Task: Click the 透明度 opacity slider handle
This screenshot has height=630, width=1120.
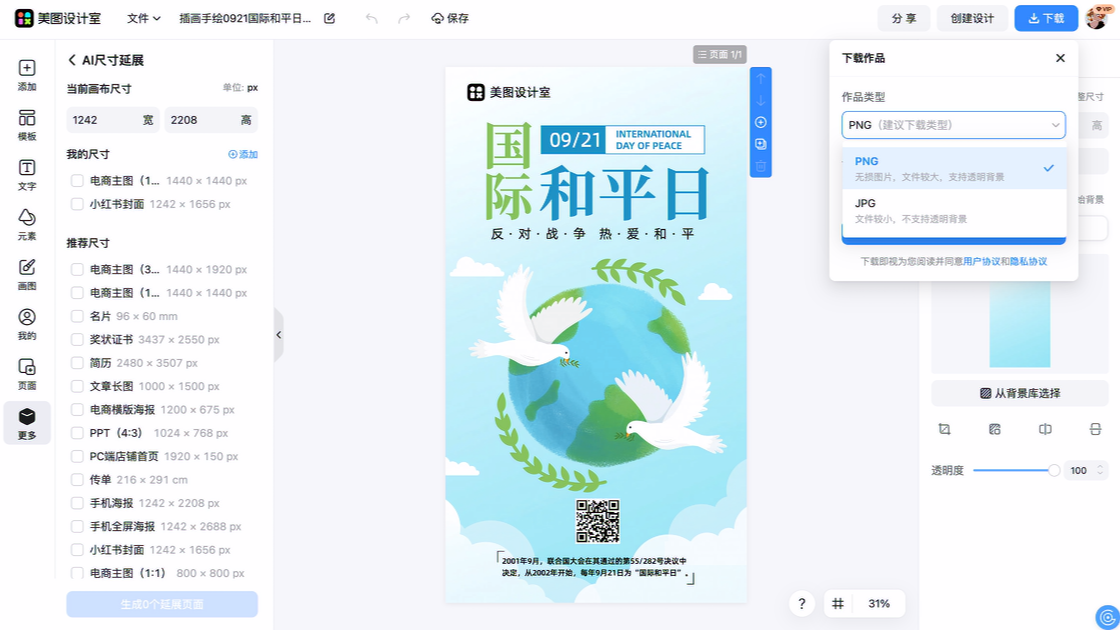Action: (x=1053, y=470)
